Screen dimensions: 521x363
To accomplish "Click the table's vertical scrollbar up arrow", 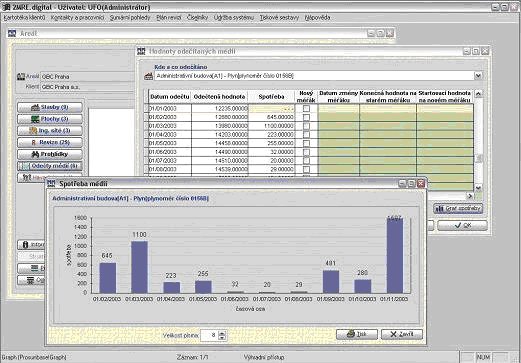I will click(x=478, y=94).
